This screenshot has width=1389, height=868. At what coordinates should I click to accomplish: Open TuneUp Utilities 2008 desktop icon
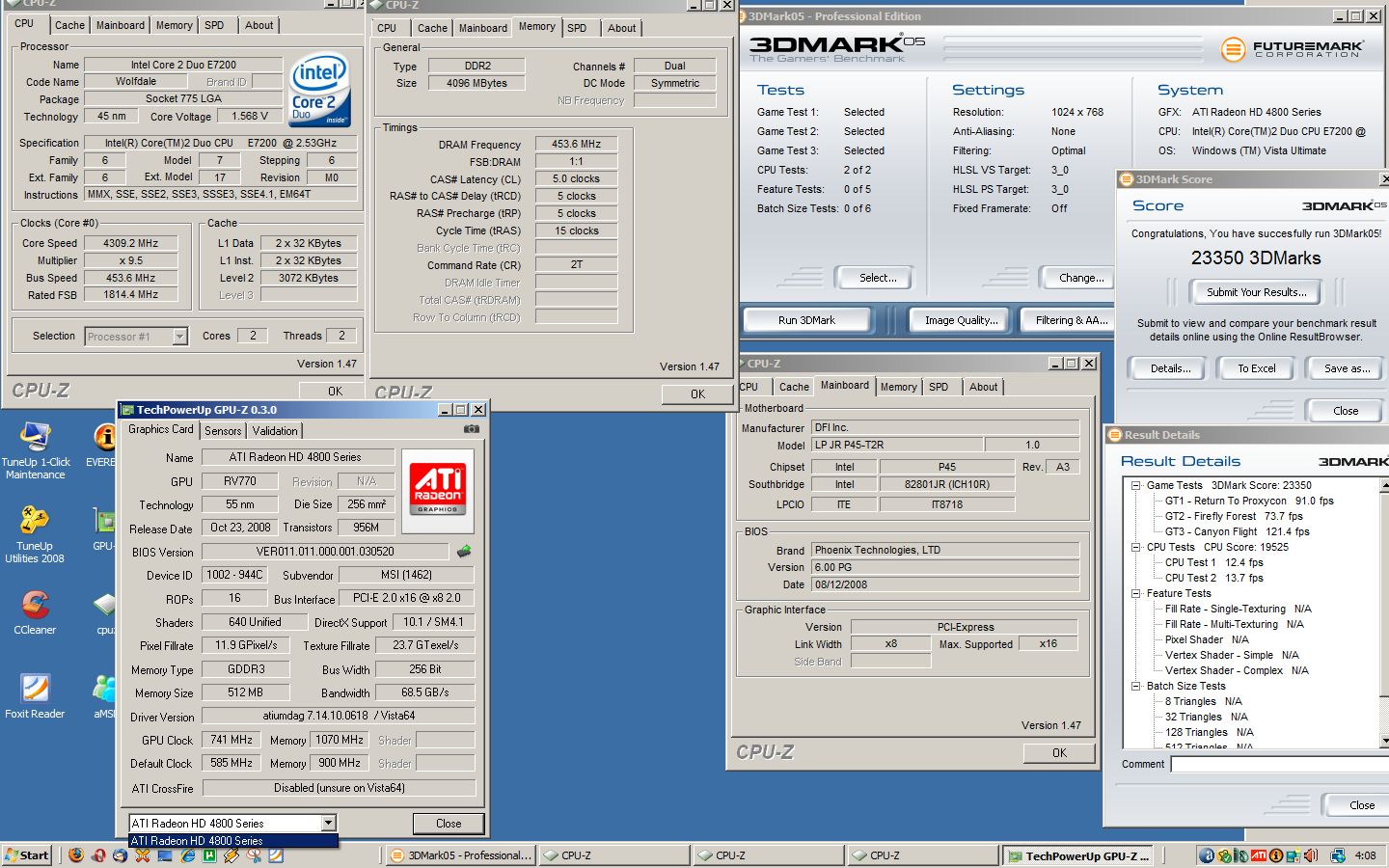[35, 535]
